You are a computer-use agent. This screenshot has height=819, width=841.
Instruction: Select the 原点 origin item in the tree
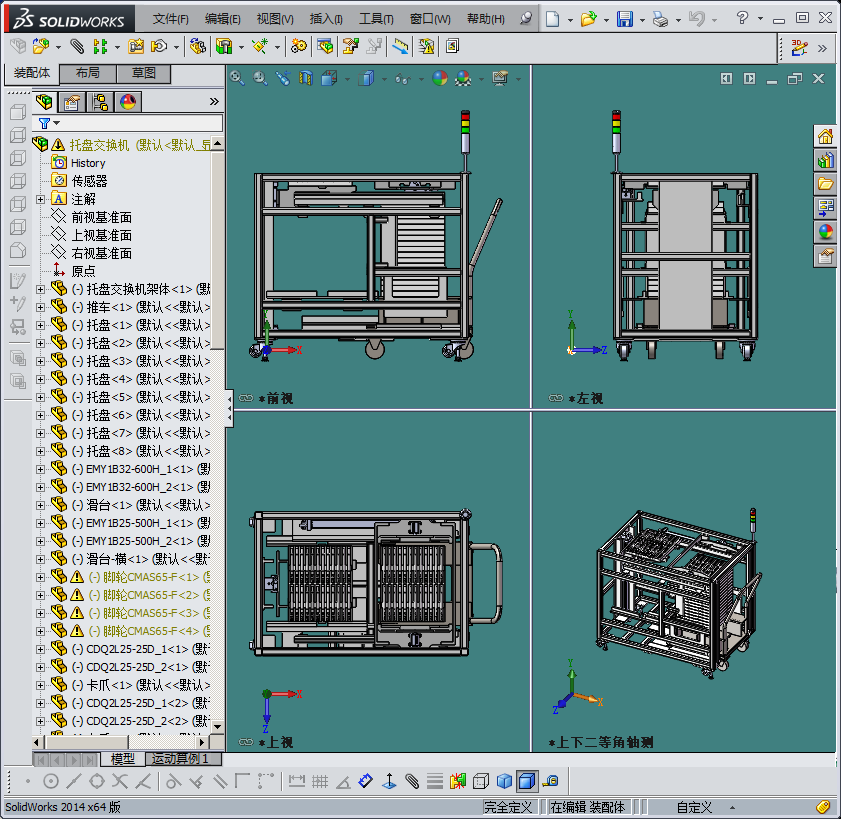tap(84, 271)
